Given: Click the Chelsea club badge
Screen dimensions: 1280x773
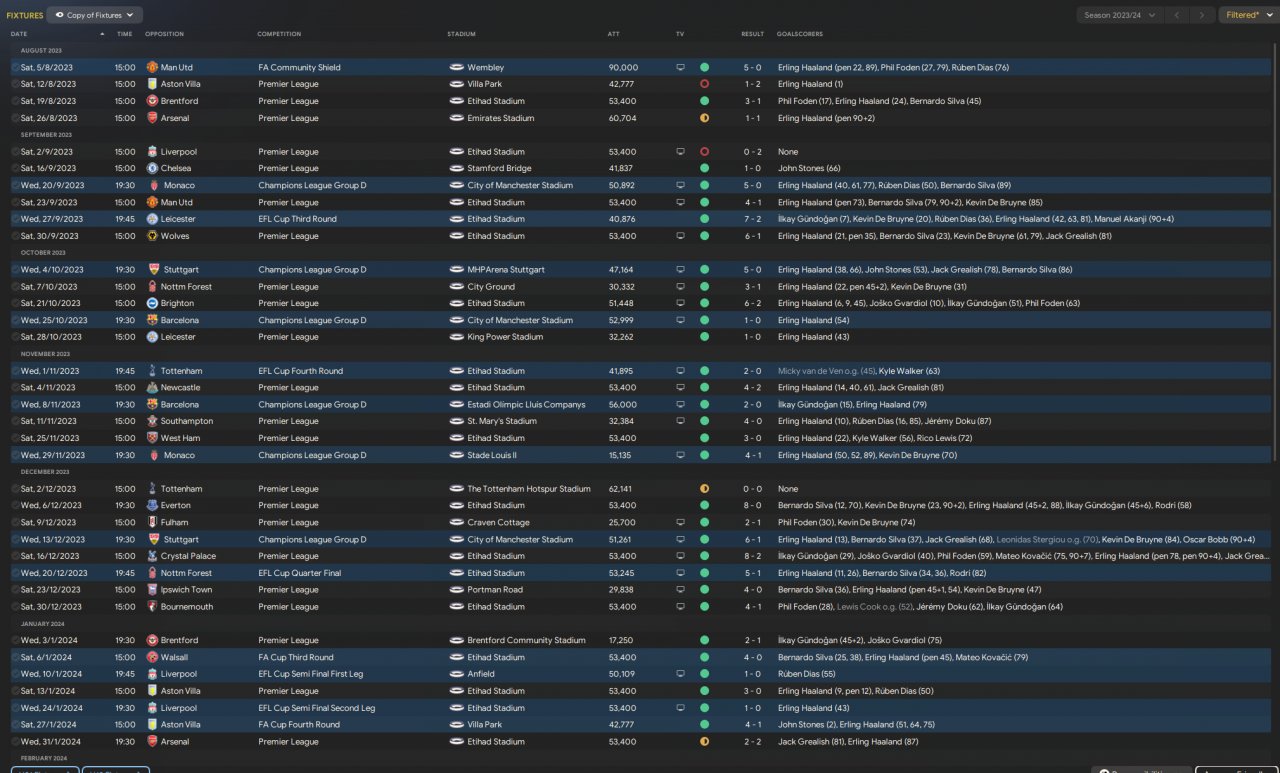Looking at the screenshot, I should pyautogui.click(x=152, y=168).
